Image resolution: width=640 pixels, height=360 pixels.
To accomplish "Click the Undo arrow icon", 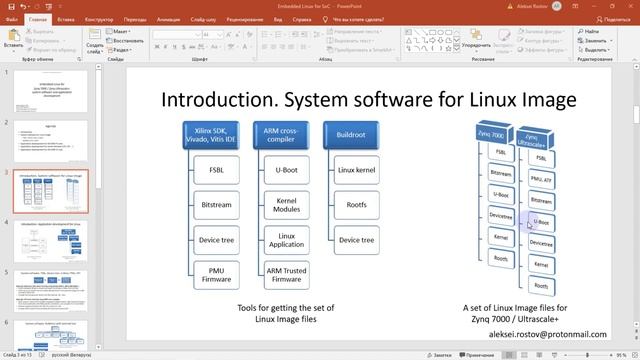I will [23, 7].
